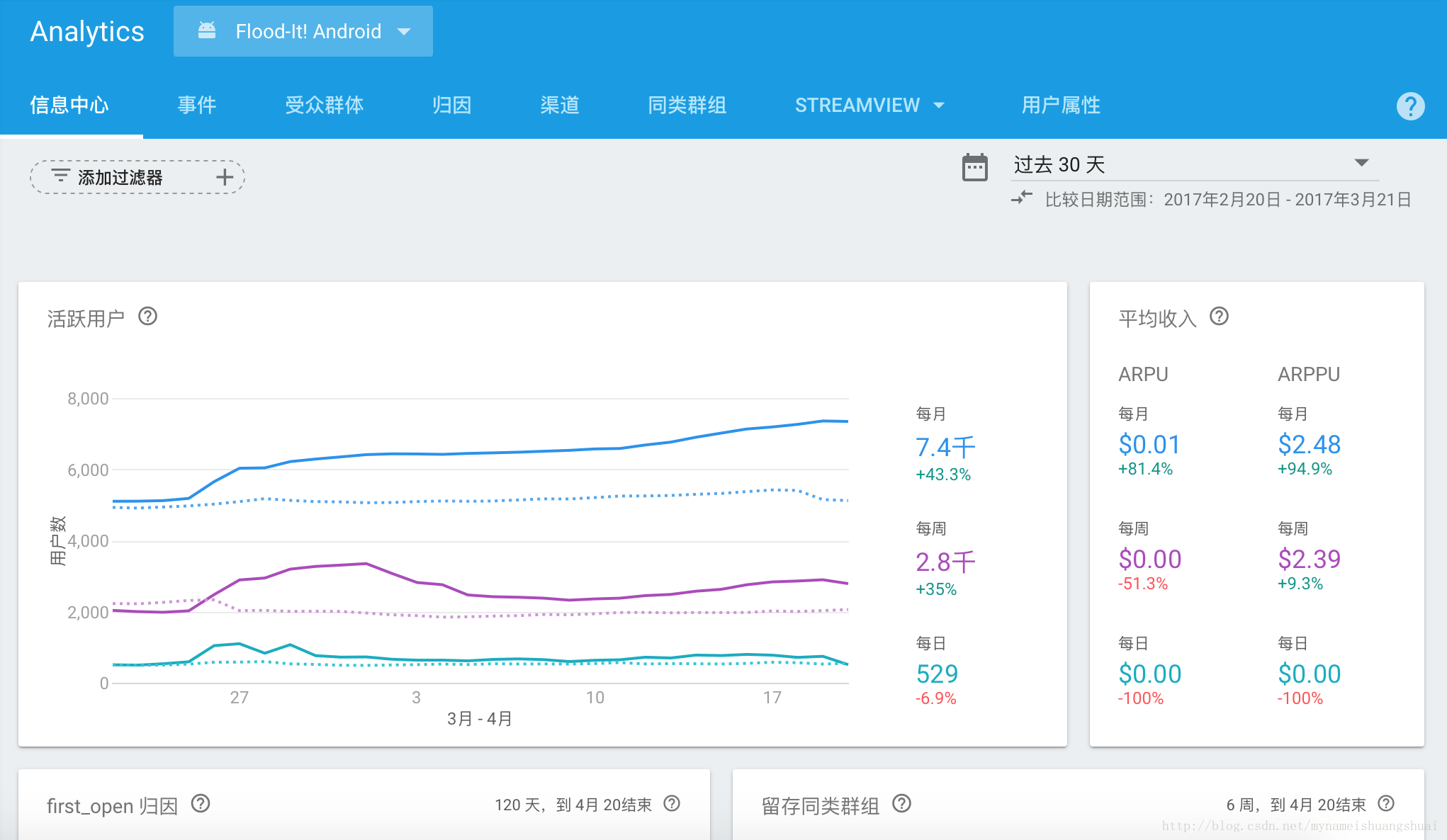
Task: Open the Flood-It! Android app dropdown
Action: 303,31
